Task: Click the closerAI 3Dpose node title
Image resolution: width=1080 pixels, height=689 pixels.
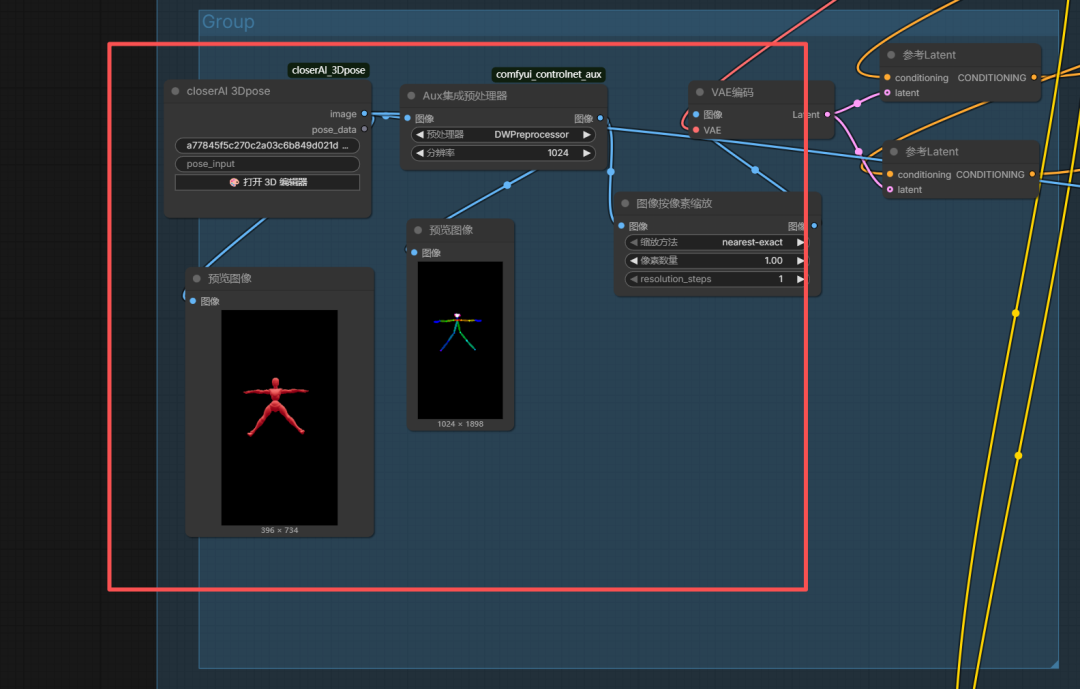Action: [x=228, y=91]
